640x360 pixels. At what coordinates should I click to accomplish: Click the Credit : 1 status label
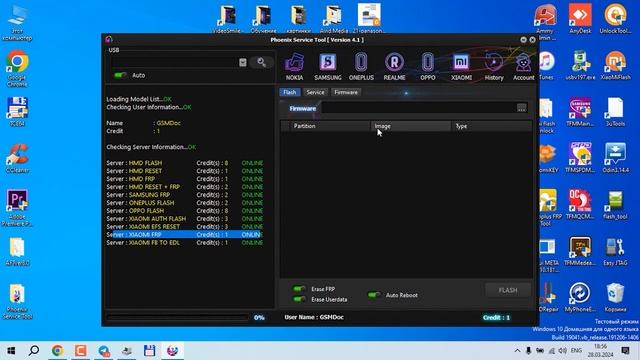[x=496, y=317]
